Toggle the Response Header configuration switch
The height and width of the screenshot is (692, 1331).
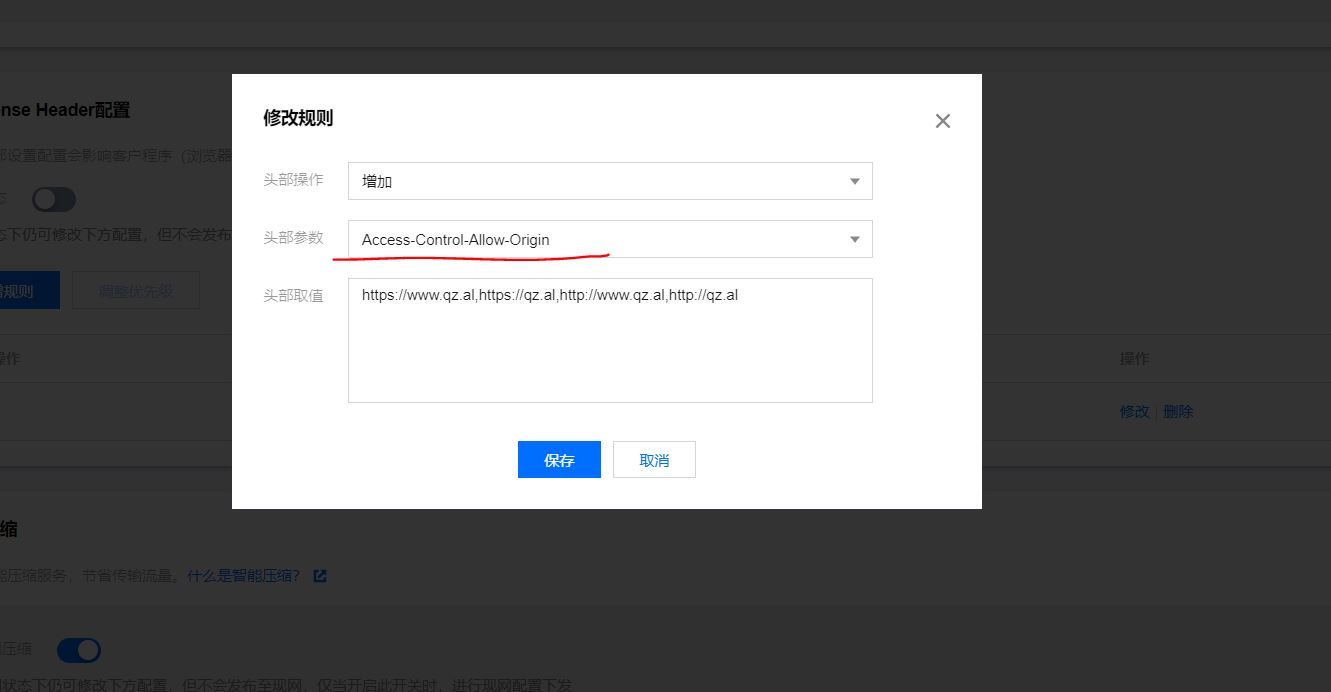54,199
